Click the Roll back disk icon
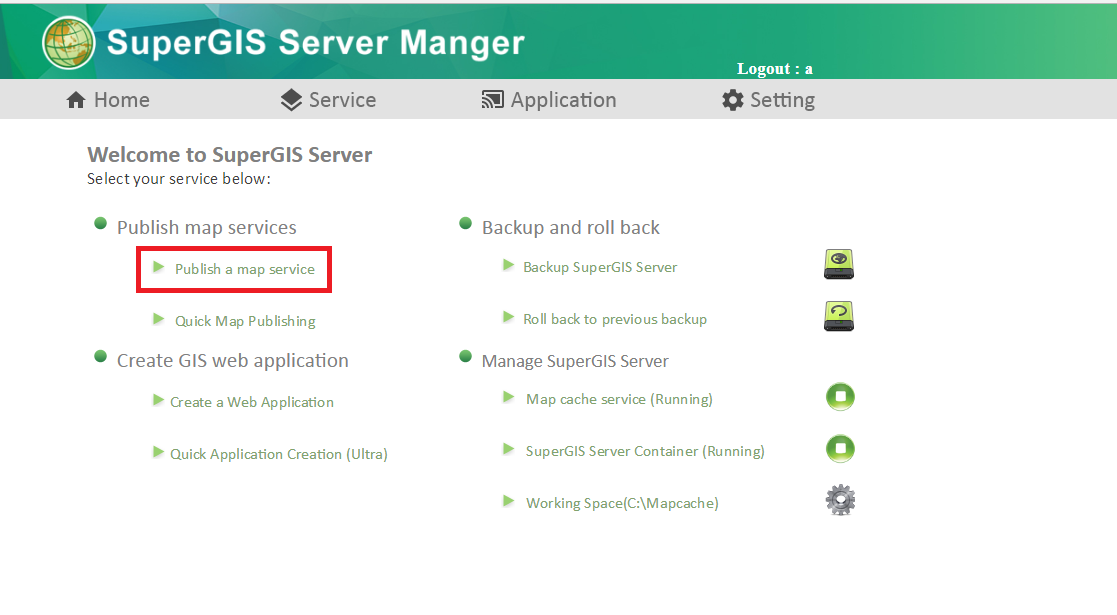The image size is (1117, 615). pyautogui.click(x=839, y=316)
